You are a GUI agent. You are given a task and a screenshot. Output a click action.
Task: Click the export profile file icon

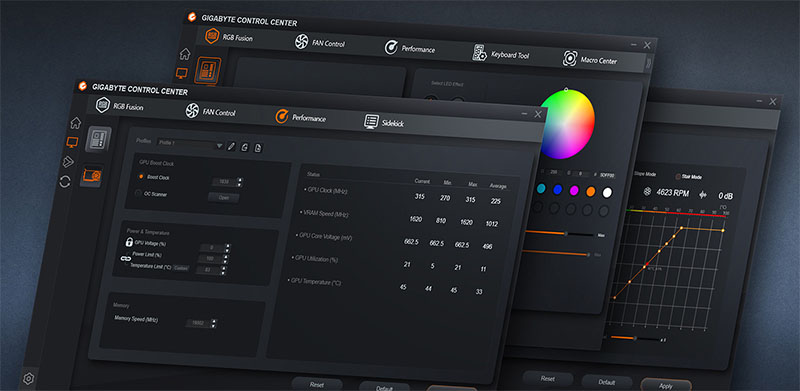tap(258, 148)
